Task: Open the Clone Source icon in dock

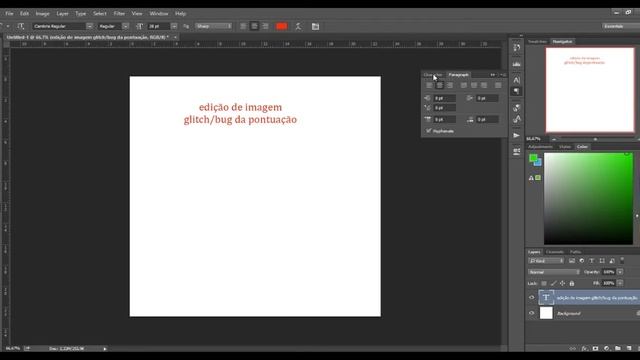Action: pos(516,119)
